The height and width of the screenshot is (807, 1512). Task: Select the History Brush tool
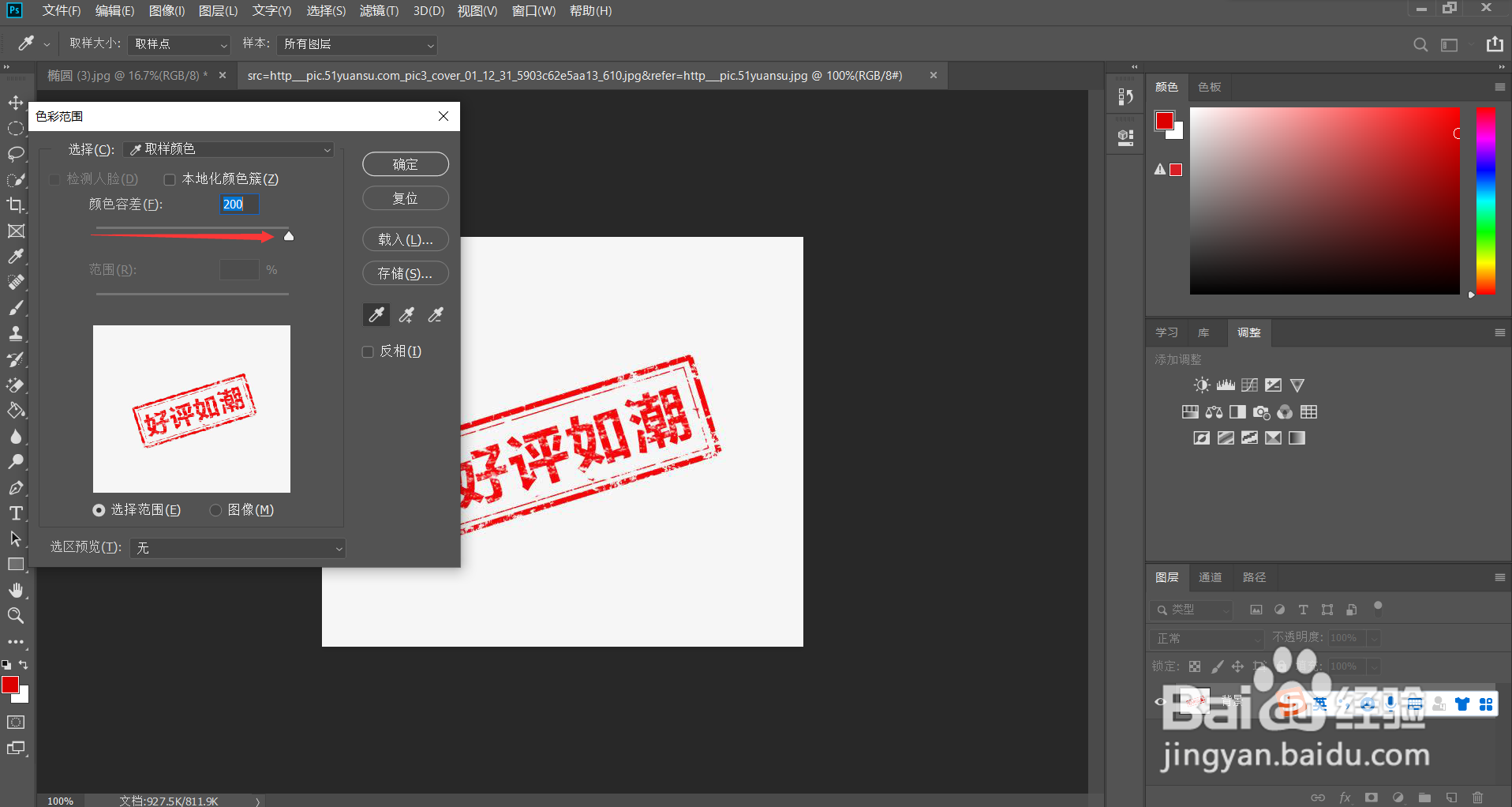tap(16, 359)
